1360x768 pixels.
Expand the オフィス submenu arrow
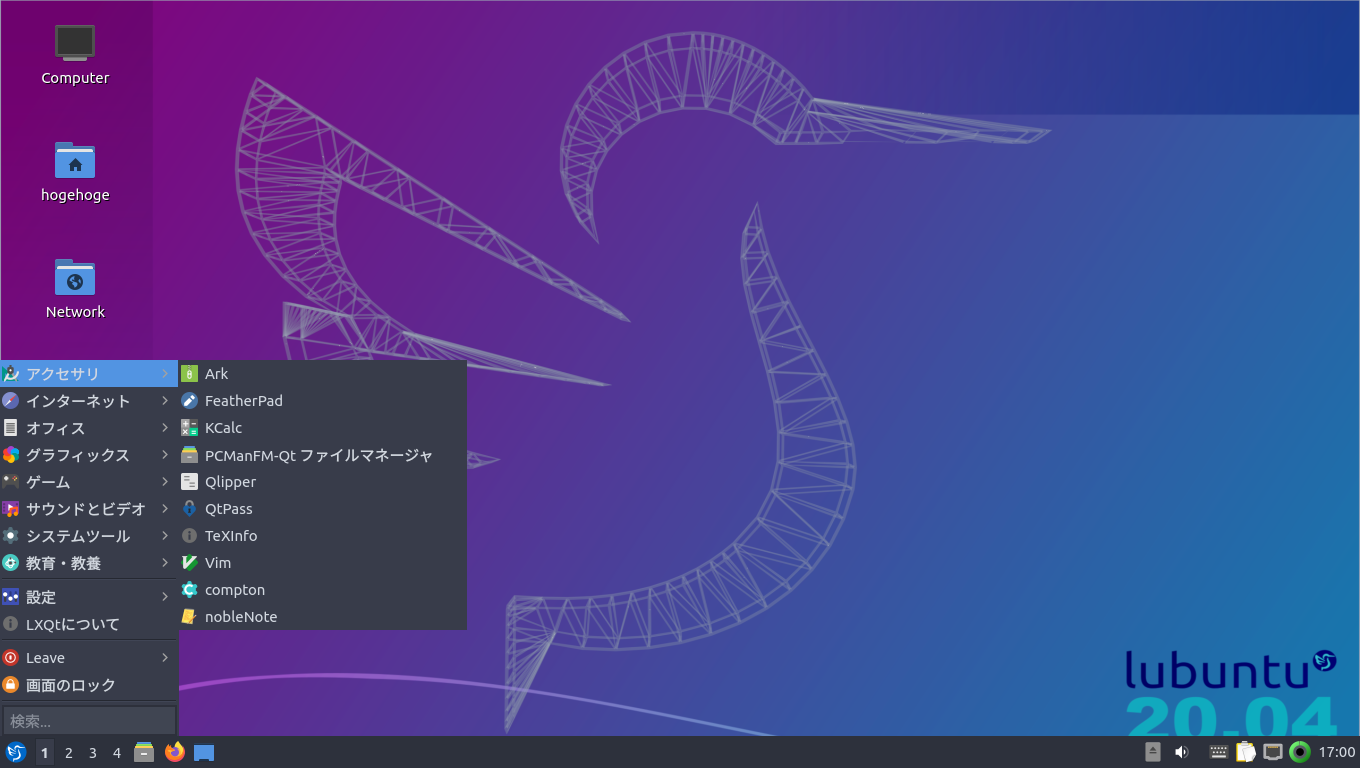(x=165, y=428)
